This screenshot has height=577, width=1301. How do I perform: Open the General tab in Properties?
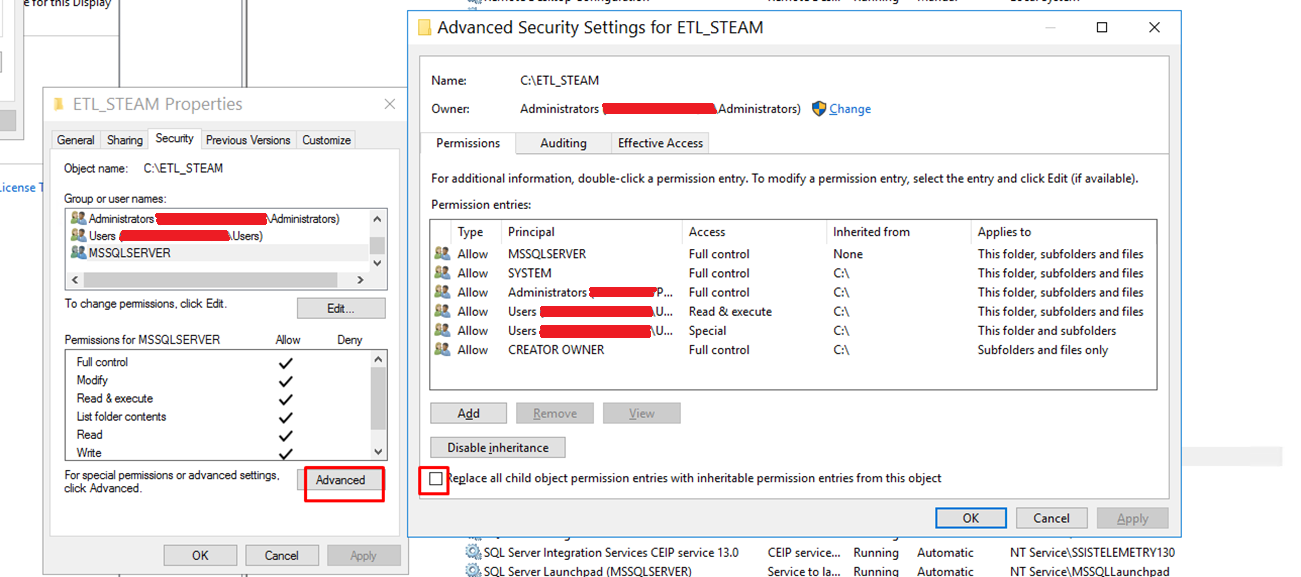click(76, 140)
